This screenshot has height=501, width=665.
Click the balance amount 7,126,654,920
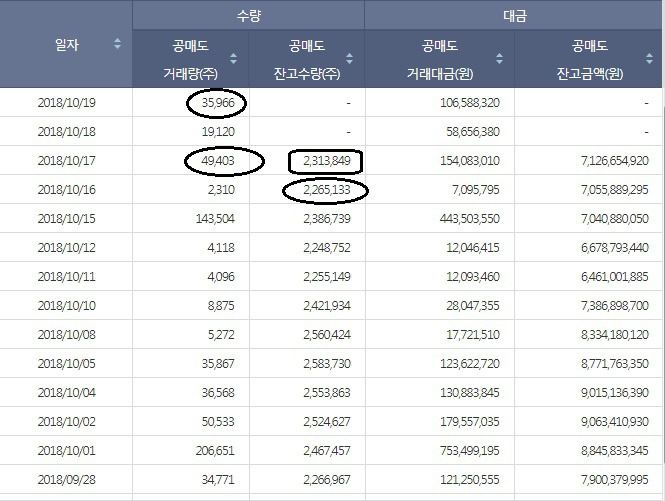615,161
